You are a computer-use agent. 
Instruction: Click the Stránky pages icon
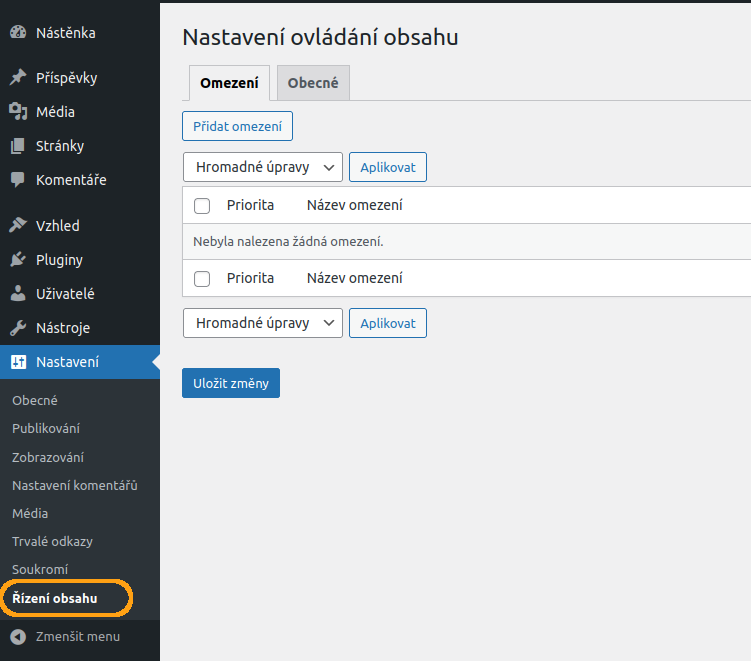tap(18, 146)
